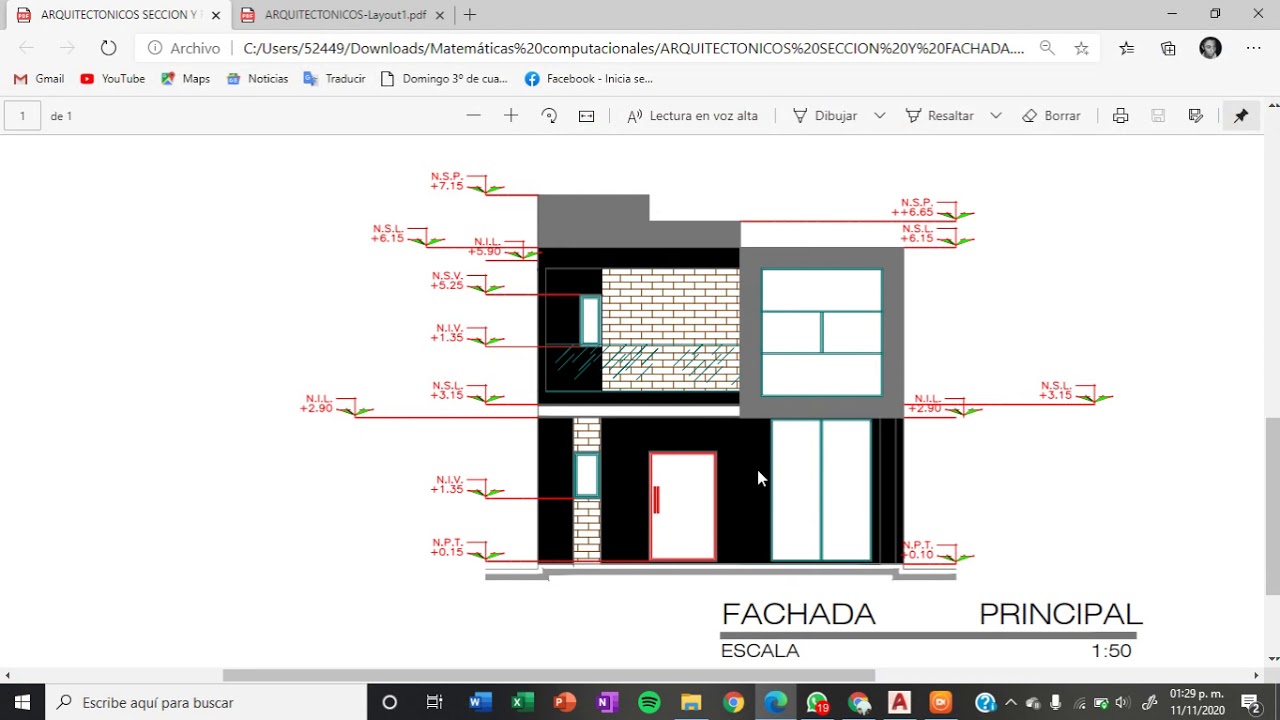Close the ARQUITECTONICOS SECCION tab

pos(215,15)
